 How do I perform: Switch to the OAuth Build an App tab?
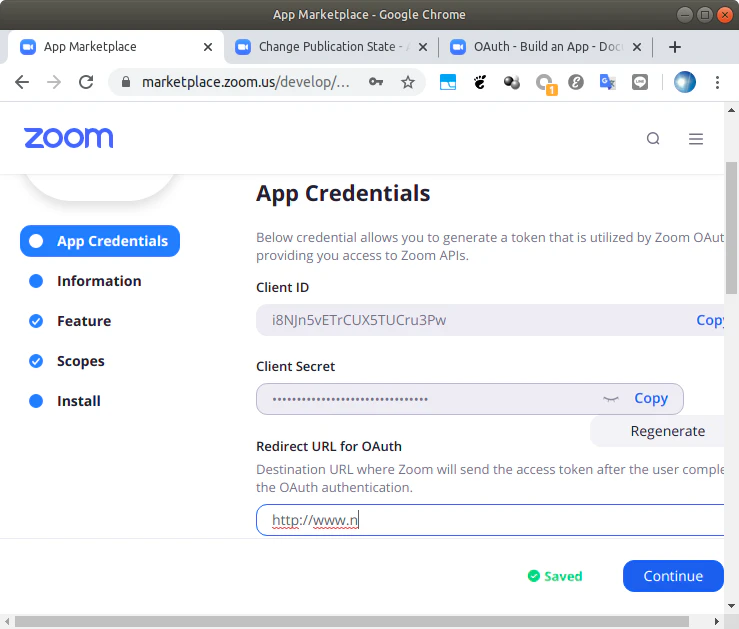[x=545, y=47]
